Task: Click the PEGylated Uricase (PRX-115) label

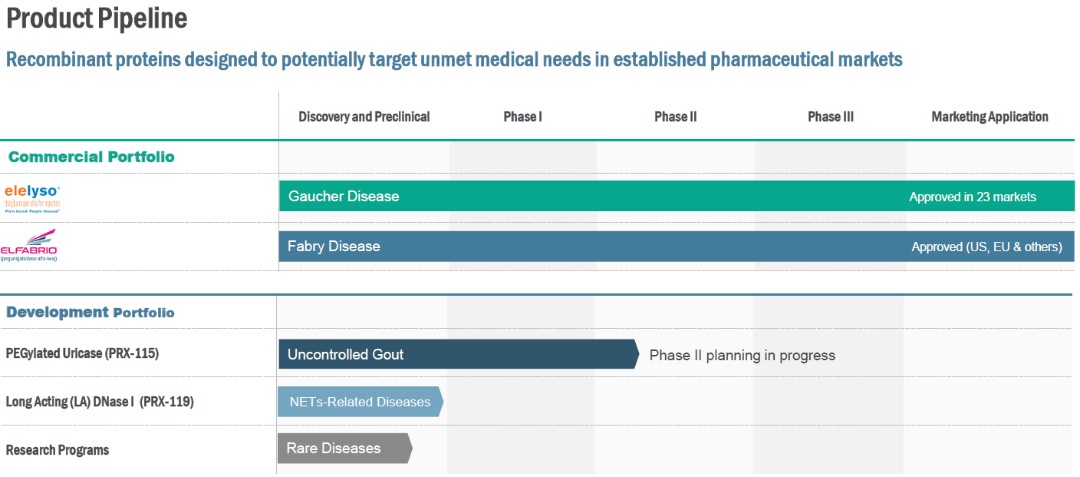Action: point(82,354)
